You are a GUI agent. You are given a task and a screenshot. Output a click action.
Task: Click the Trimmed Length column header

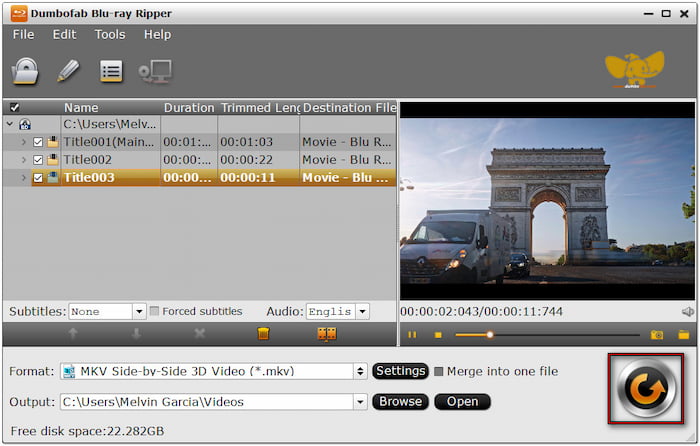[x=259, y=108]
